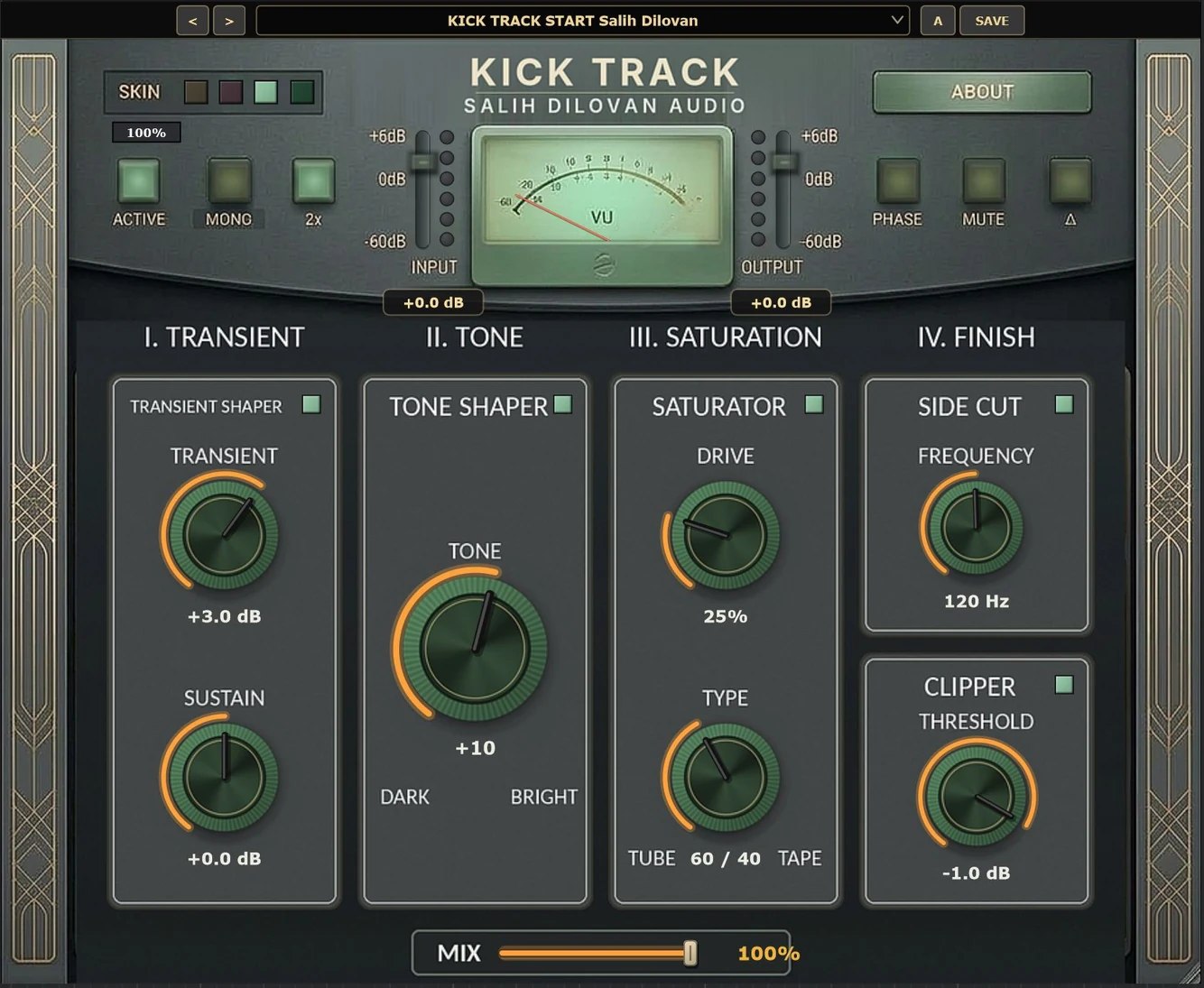The width and height of the screenshot is (1204, 988).
Task: Click the MIX slider handle
Action: click(x=690, y=953)
